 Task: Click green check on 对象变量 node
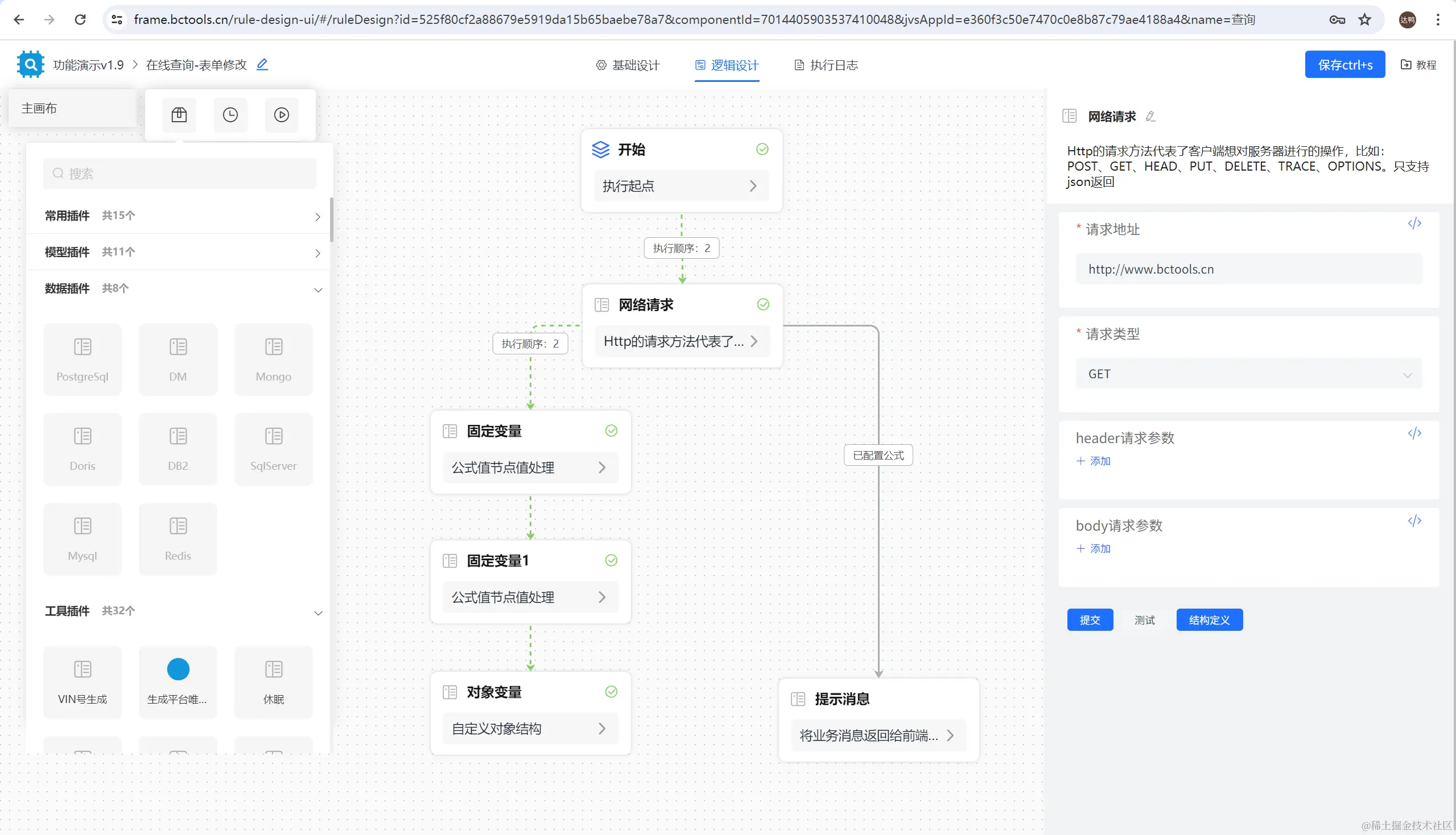pos(611,692)
